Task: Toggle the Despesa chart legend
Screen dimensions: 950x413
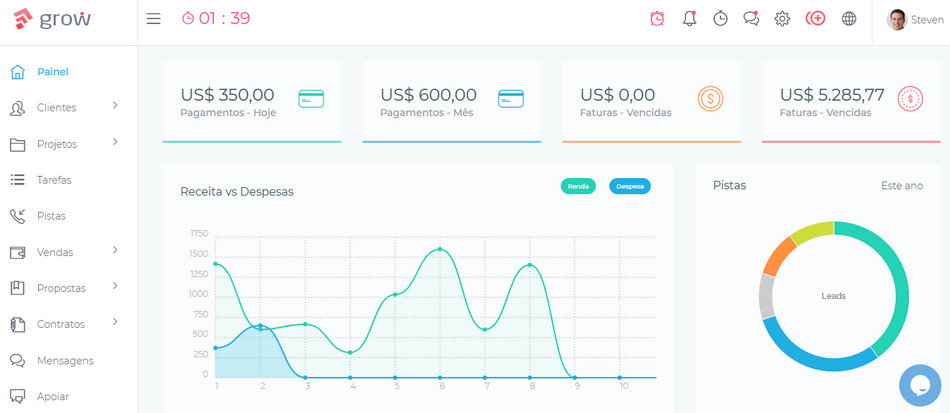Action: click(x=630, y=186)
